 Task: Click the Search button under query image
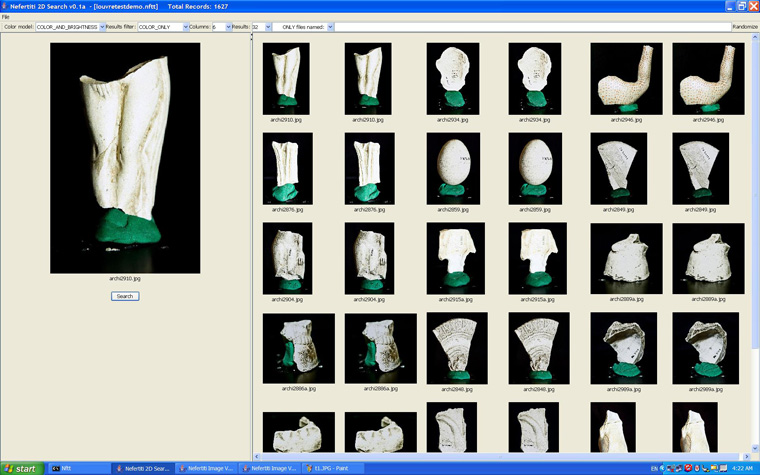click(125, 296)
